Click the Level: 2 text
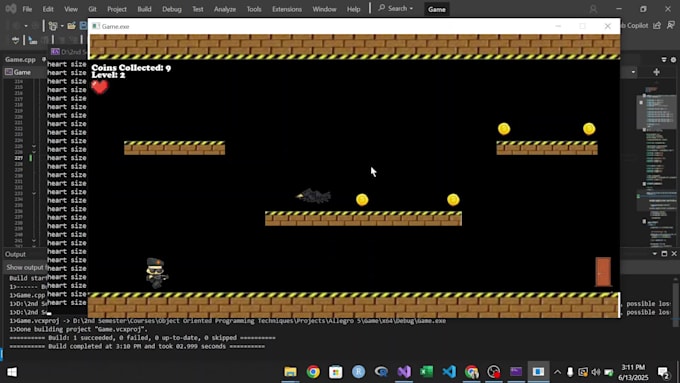The width and height of the screenshot is (680, 383). (x=108, y=75)
